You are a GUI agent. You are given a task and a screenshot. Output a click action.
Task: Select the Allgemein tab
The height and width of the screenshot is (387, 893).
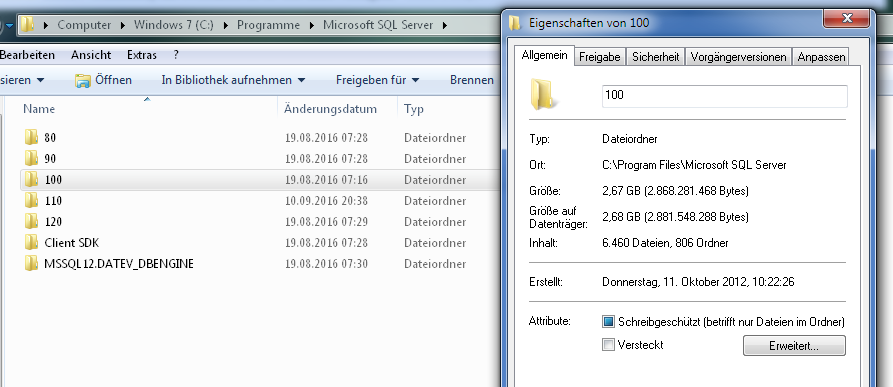(x=544, y=56)
